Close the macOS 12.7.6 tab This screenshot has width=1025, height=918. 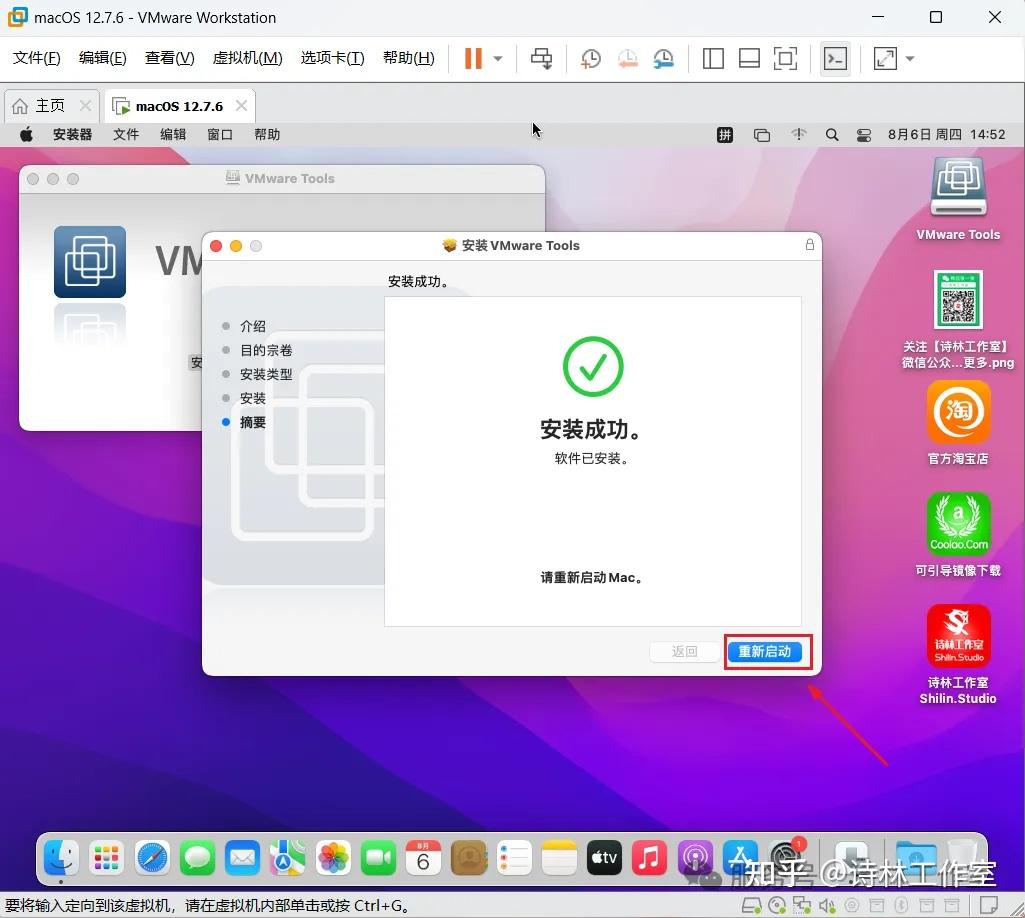click(241, 105)
